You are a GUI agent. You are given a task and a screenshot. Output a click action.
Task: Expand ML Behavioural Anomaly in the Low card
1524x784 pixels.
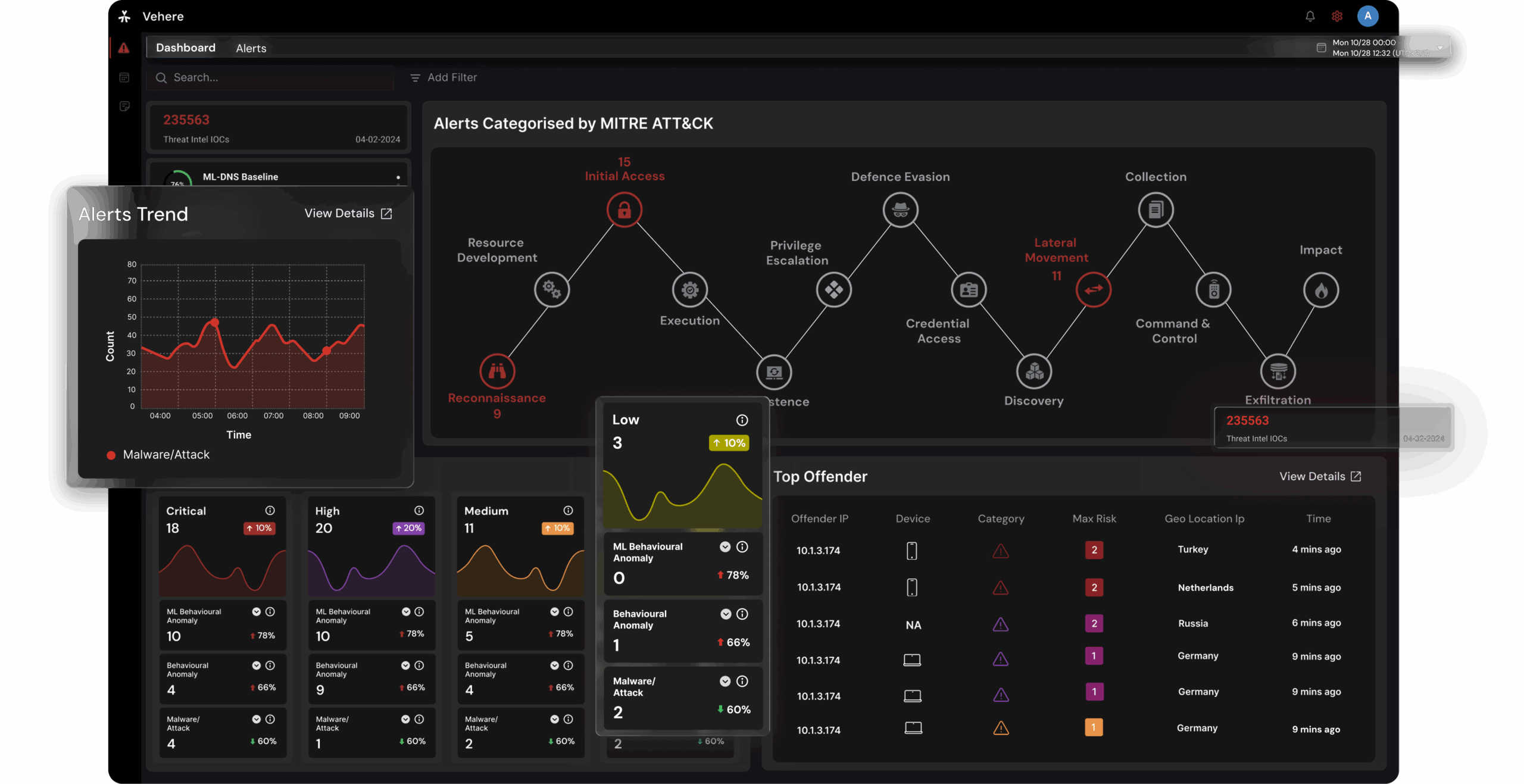click(725, 547)
